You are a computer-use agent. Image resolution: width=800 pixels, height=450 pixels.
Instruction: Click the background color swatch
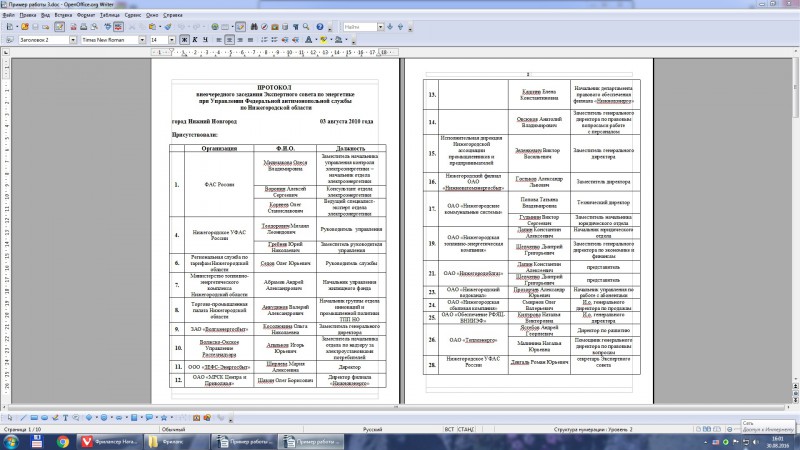338,40
